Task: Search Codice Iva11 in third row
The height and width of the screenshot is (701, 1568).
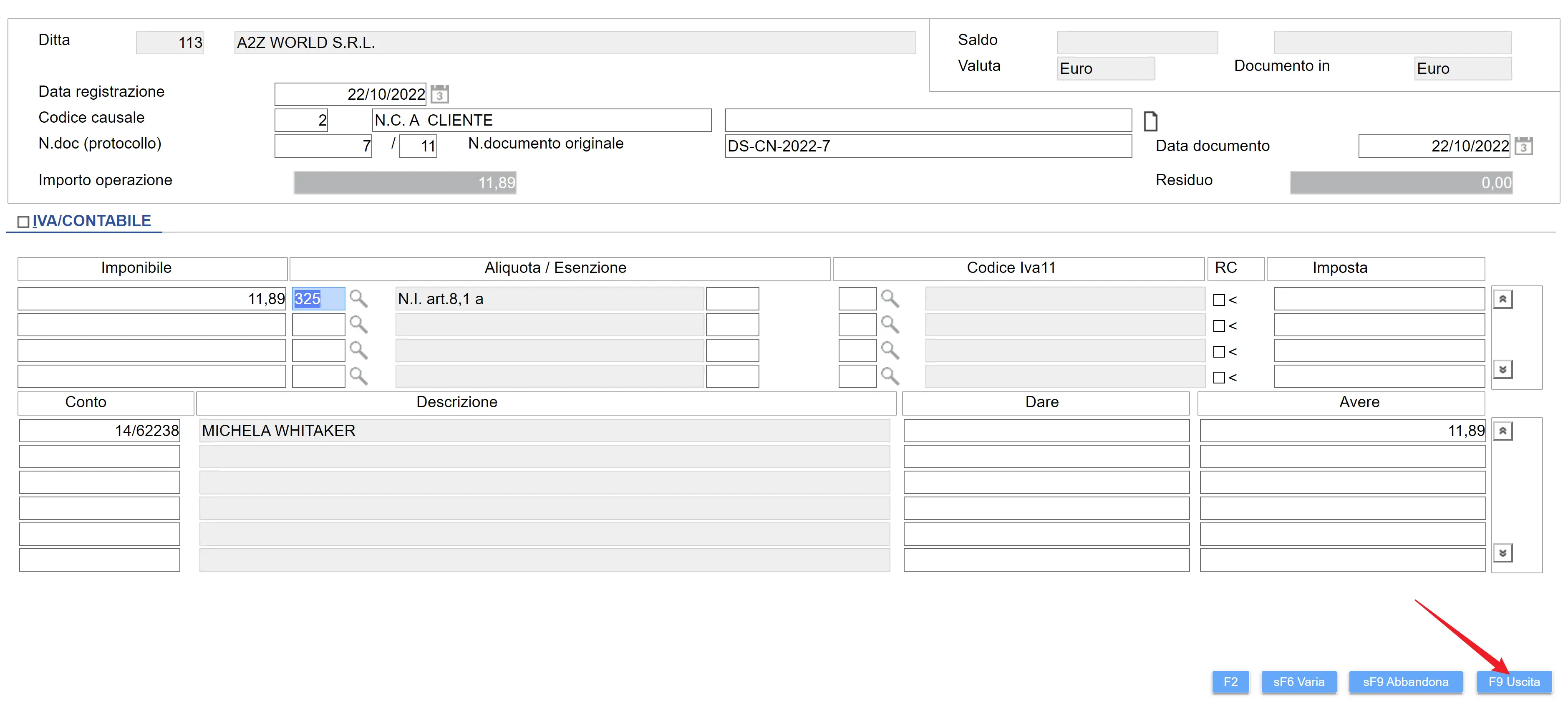Action: [x=890, y=350]
